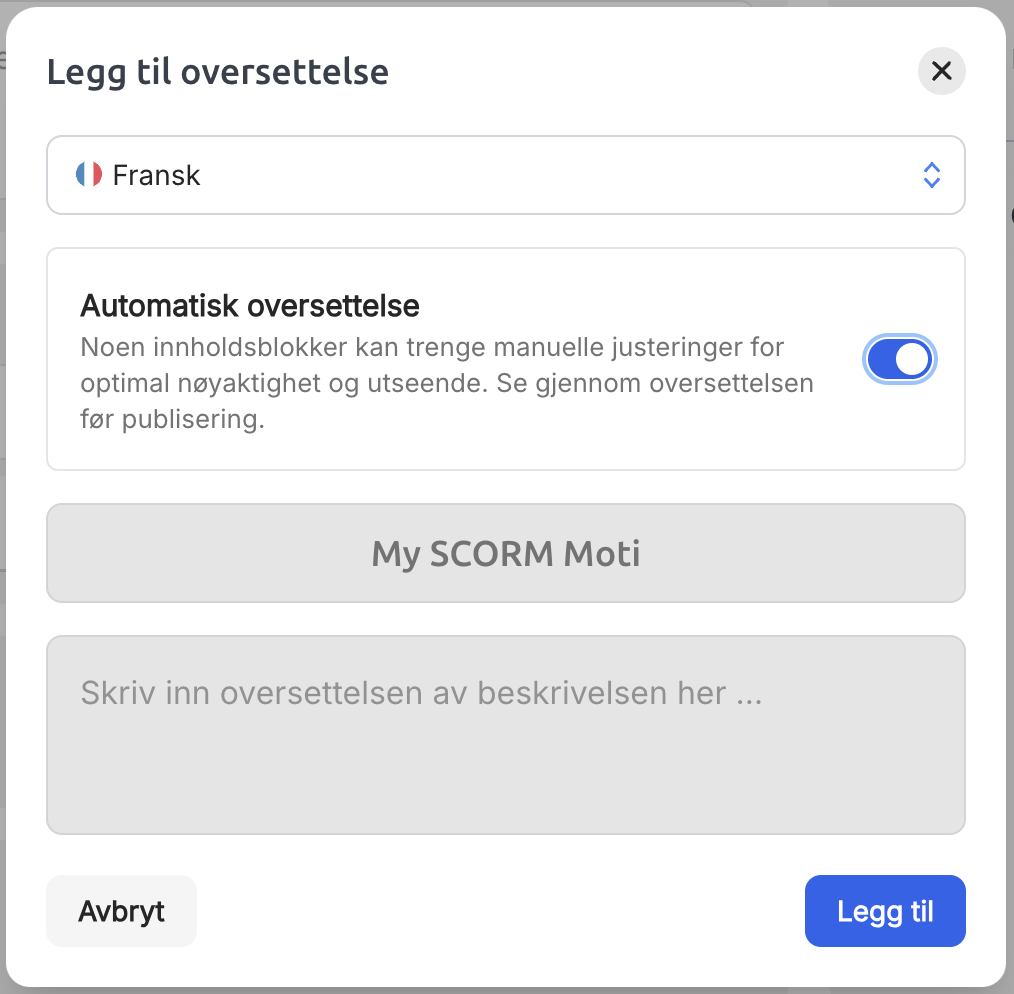Click the X icon at dialog top
Viewport: 1014px width, 994px height.
point(941,71)
